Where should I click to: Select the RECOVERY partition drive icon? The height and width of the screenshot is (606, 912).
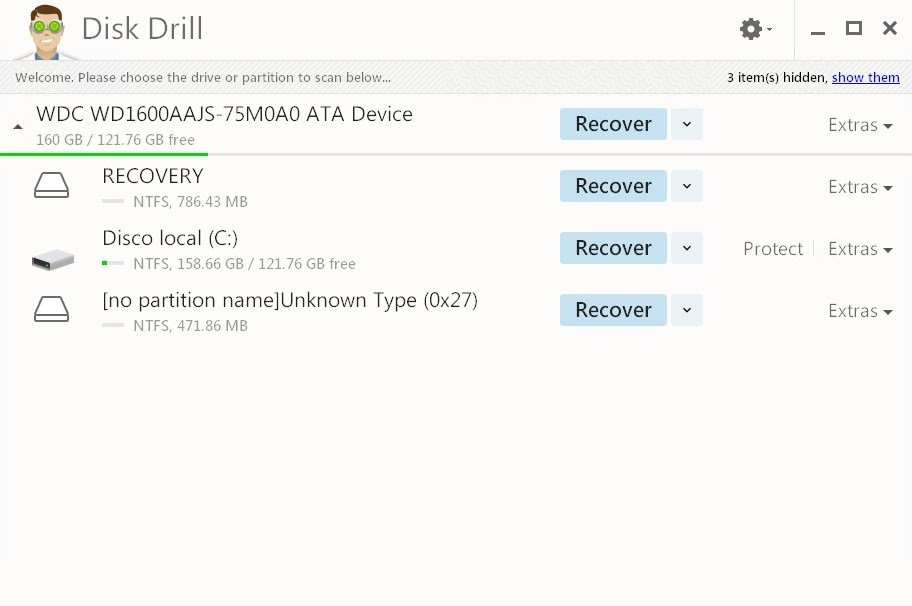[x=51, y=186]
